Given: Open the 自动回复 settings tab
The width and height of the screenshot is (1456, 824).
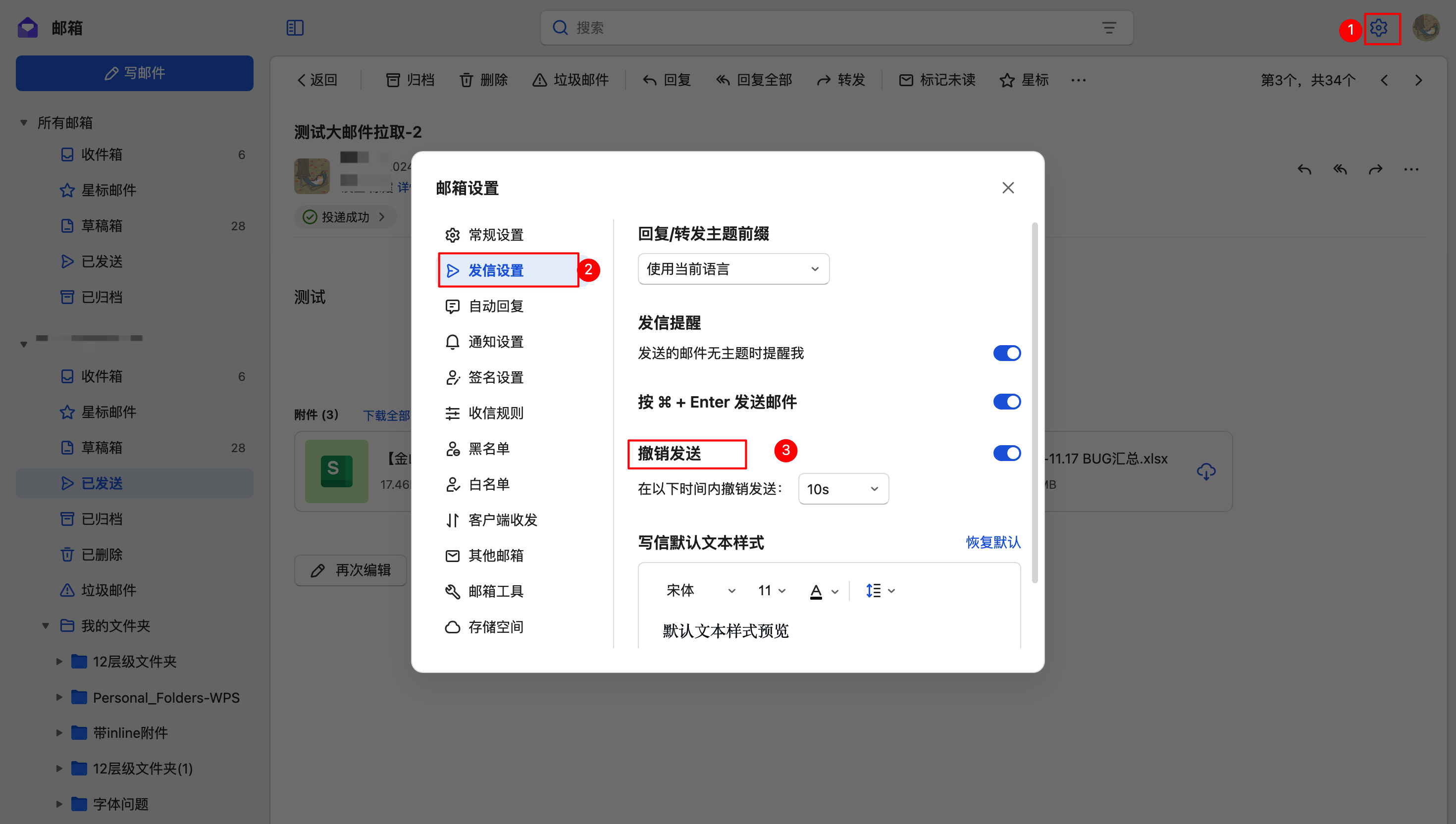Looking at the screenshot, I should [x=495, y=306].
